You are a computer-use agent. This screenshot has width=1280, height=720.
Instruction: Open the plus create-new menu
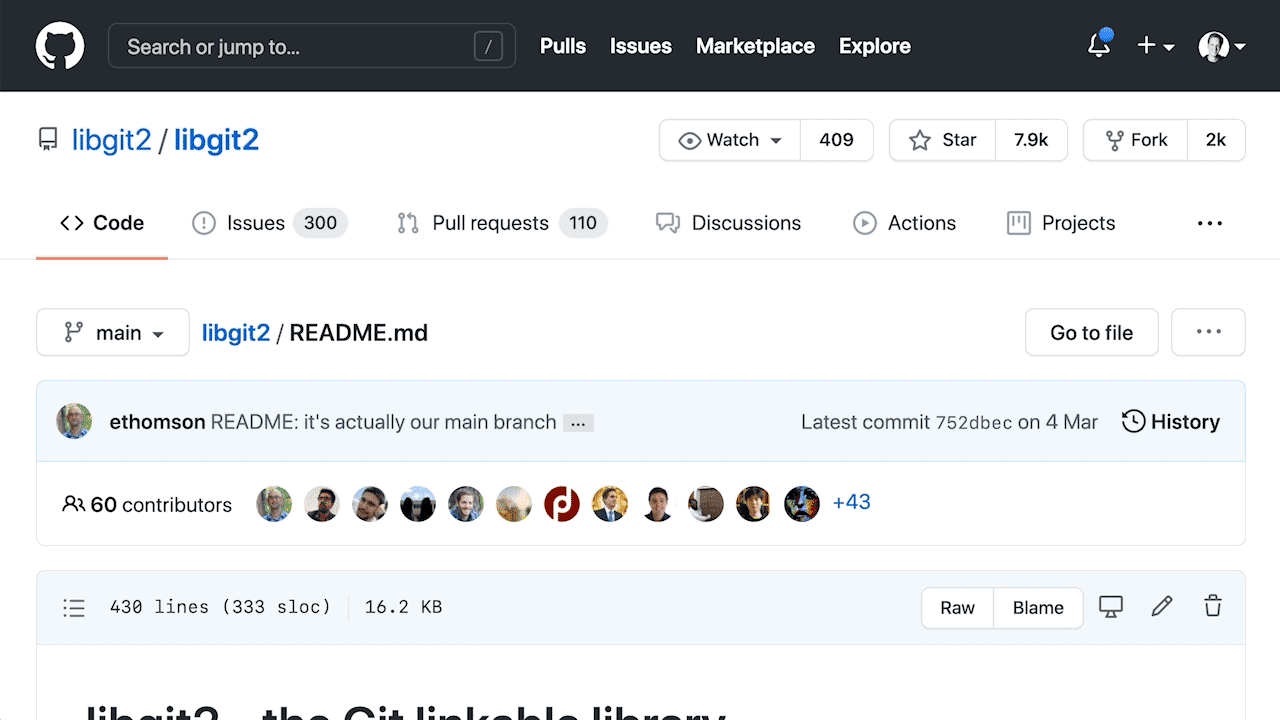[x=1155, y=46]
